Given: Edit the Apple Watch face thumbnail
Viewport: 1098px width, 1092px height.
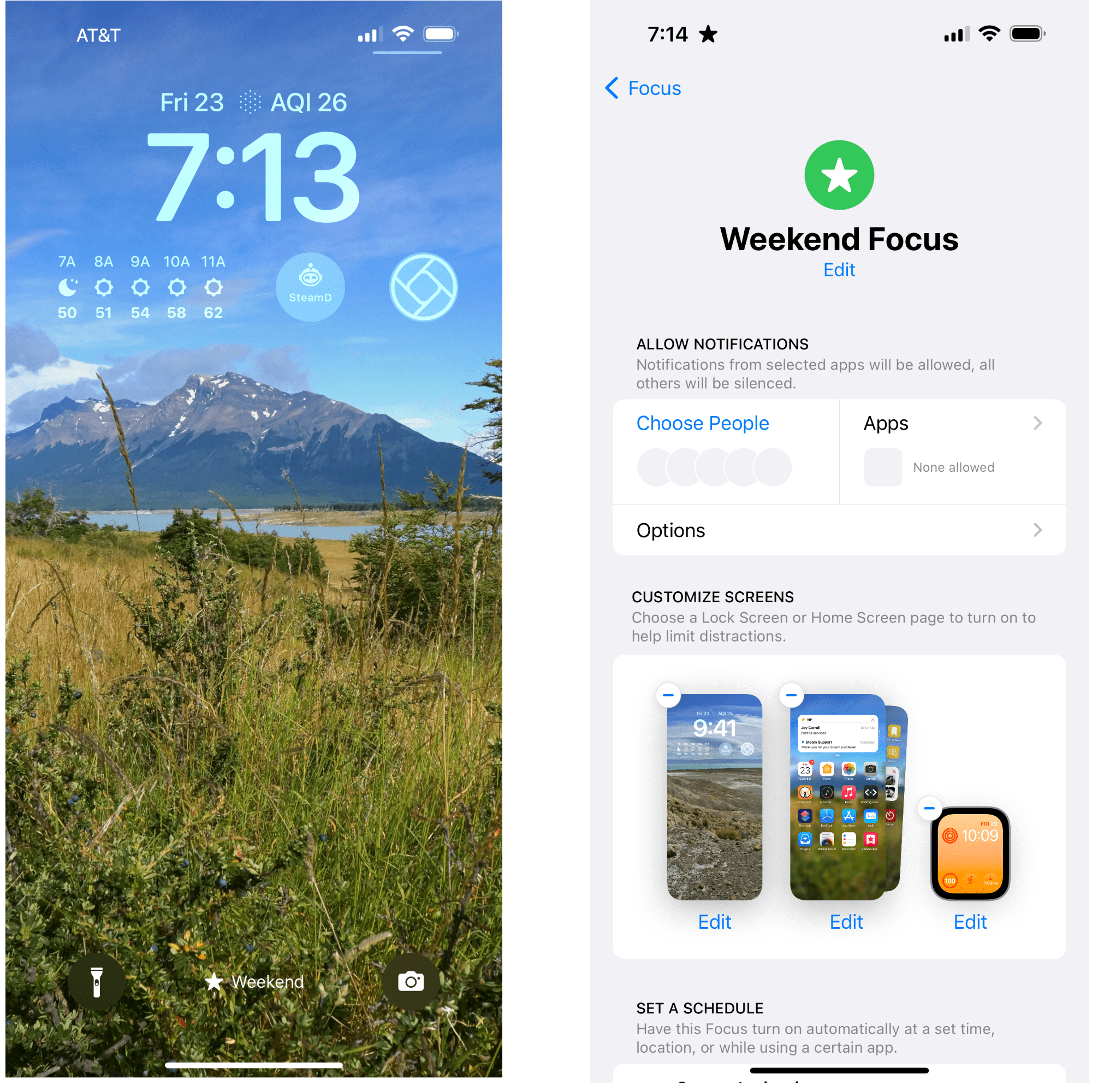Looking at the screenshot, I should (x=969, y=921).
